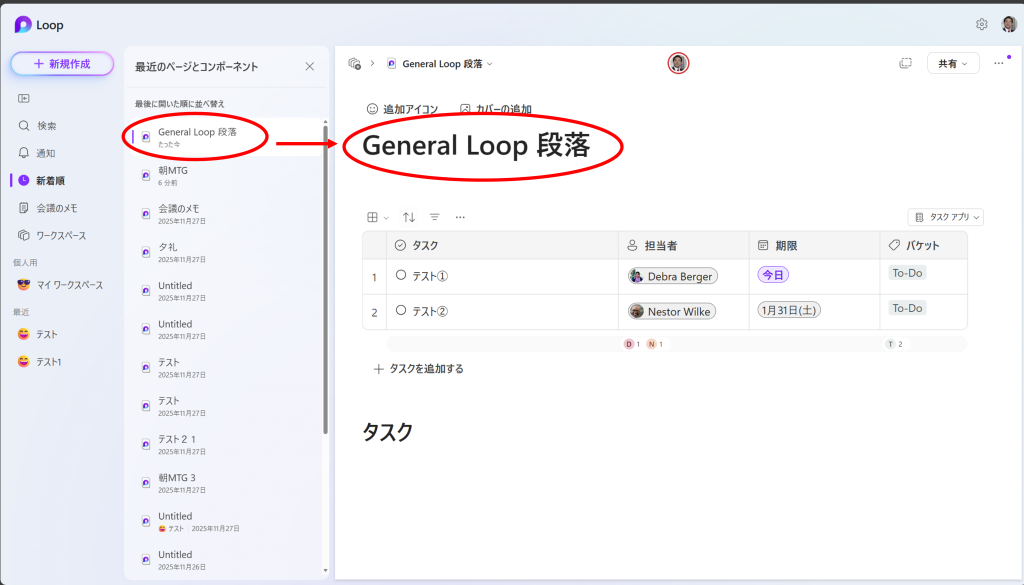
Task: Close the recent pages panel with X
Action: [x=309, y=66]
